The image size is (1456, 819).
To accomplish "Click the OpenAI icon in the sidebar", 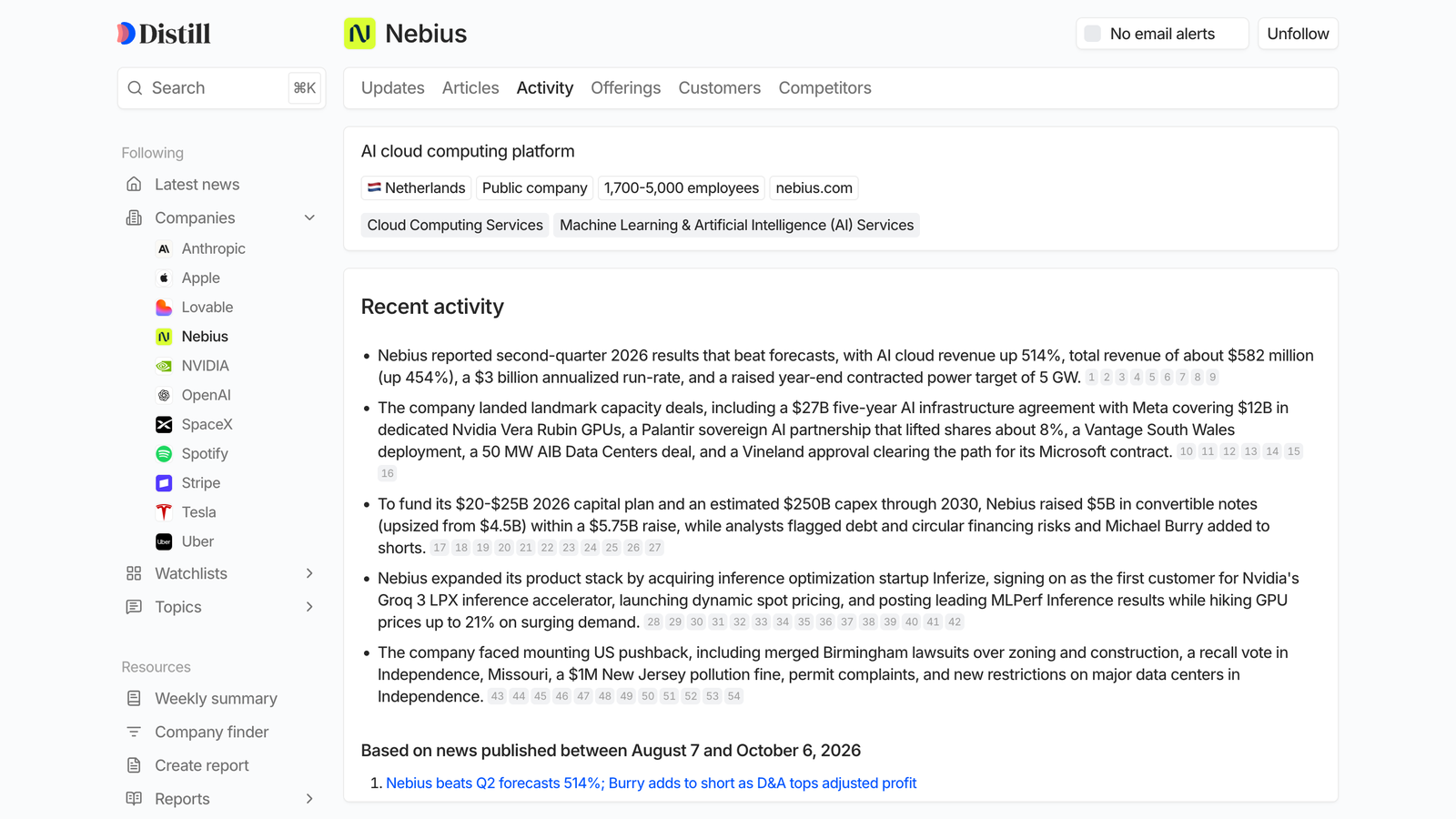I will pos(164,395).
